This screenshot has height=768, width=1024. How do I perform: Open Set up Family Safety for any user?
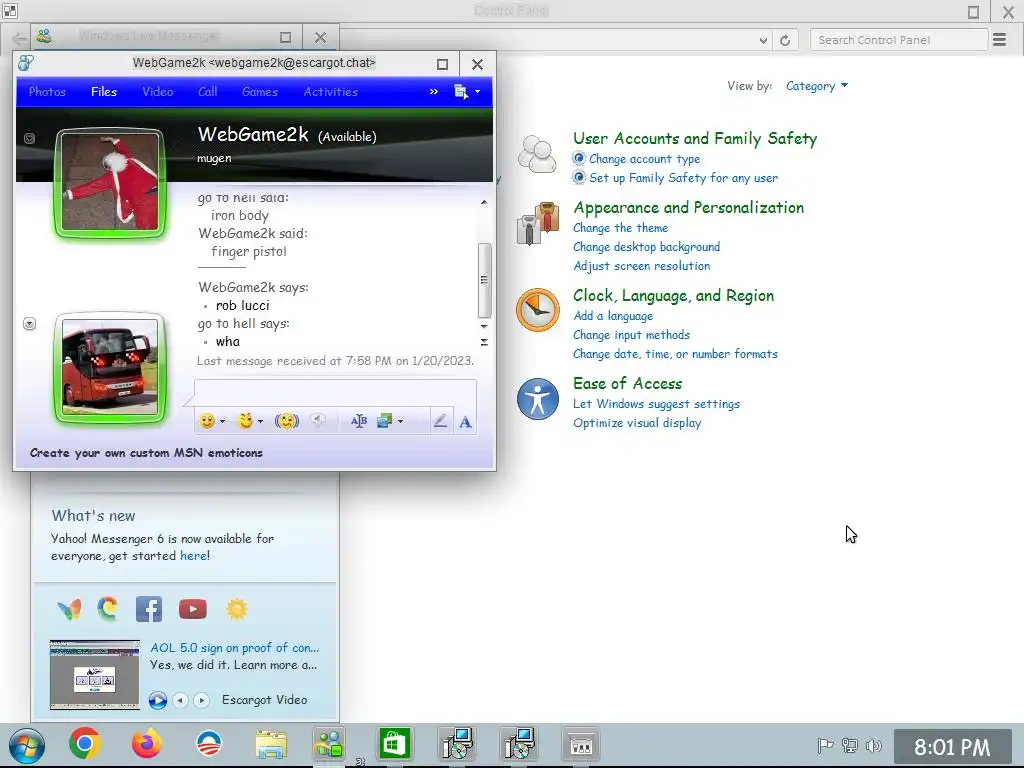click(683, 178)
